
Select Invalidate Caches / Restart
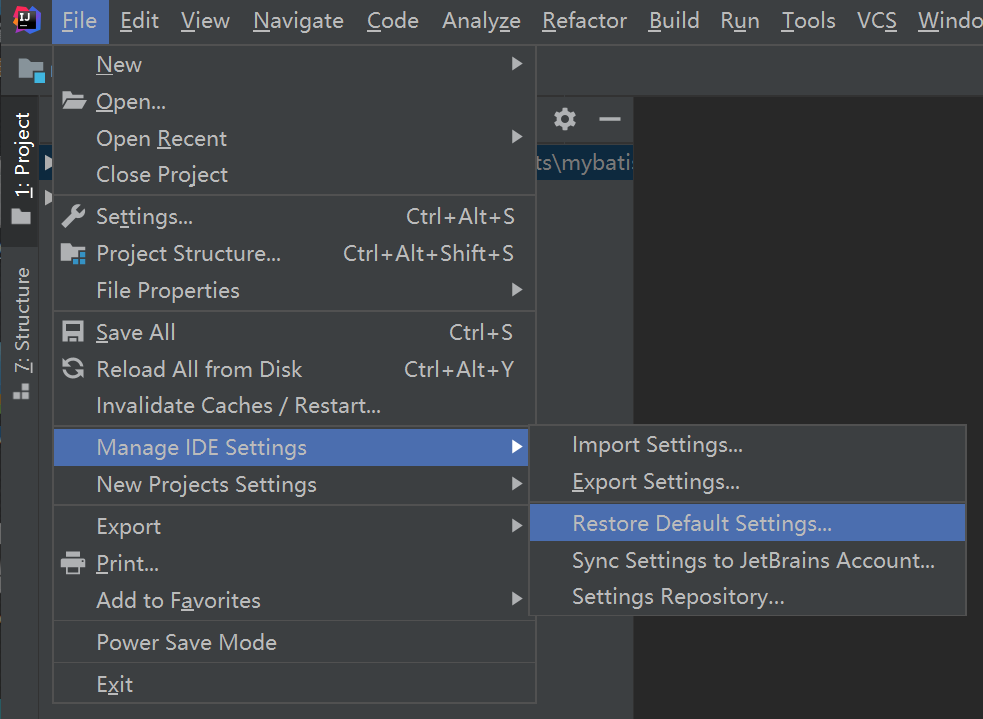(x=238, y=405)
